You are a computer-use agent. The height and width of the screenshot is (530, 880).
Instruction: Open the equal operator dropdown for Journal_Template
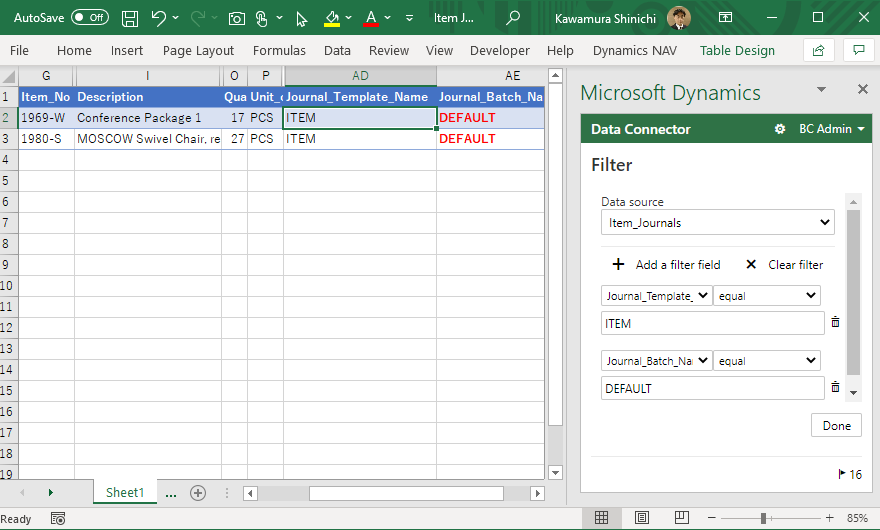767,296
